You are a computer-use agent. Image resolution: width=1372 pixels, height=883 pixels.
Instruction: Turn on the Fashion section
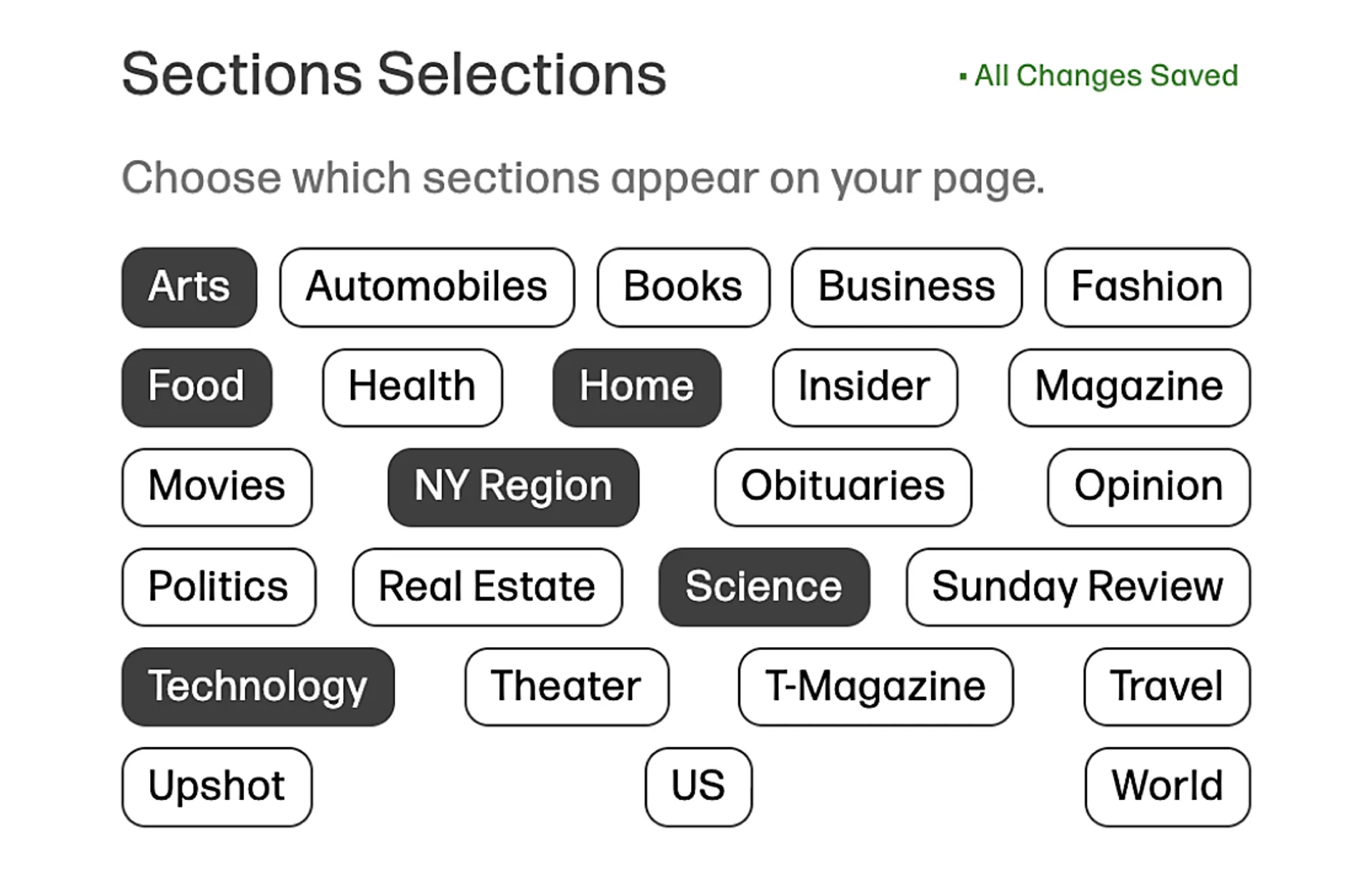tap(1147, 287)
